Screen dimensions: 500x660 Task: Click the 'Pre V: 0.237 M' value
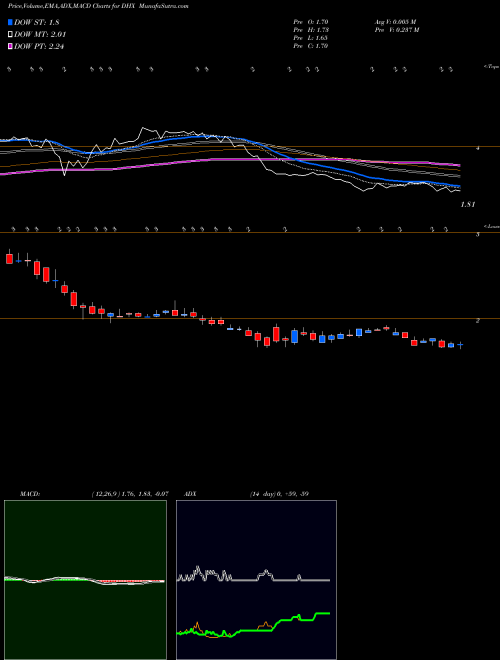pyautogui.click(x=398, y=30)
